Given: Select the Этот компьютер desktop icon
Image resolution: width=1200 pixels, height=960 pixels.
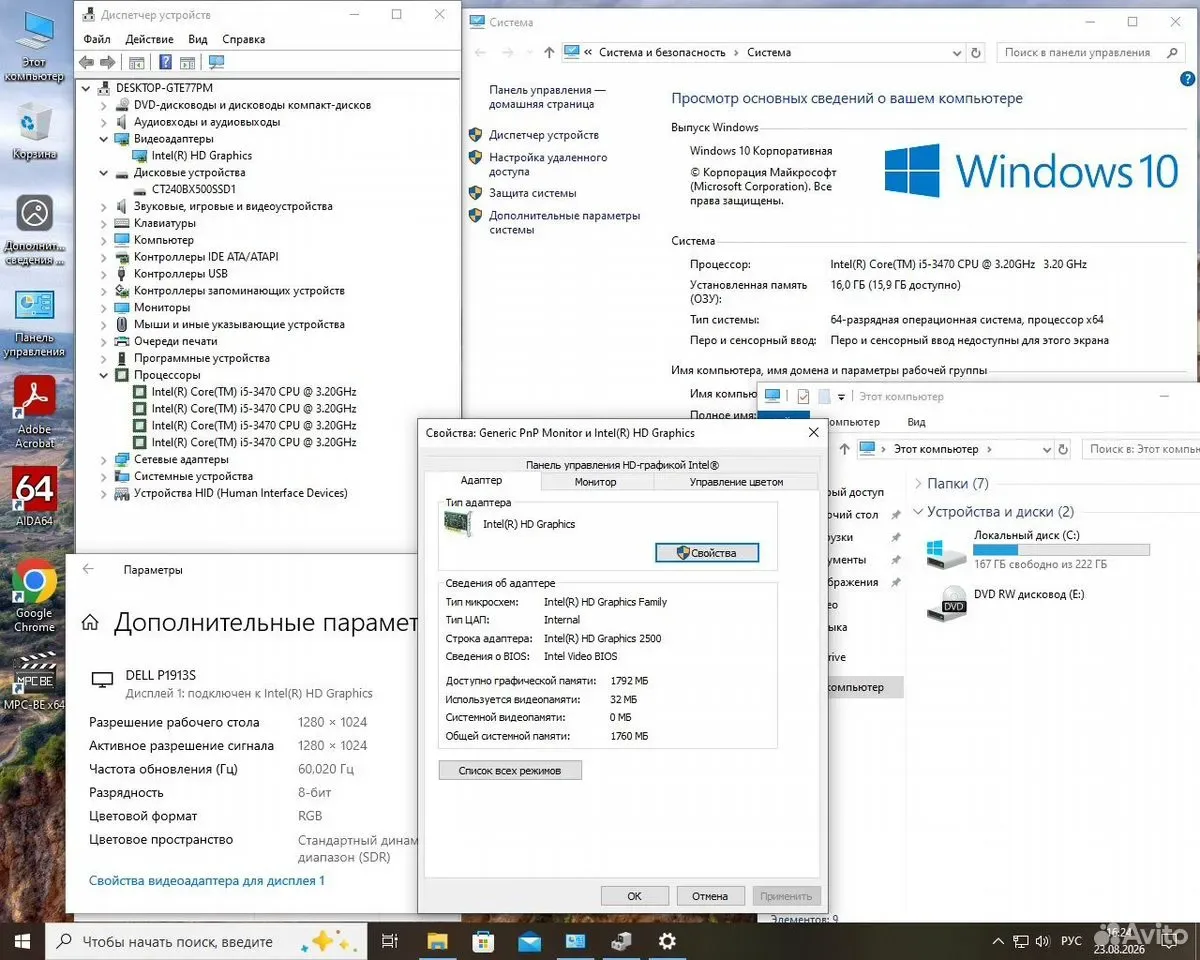Looking at the screenshot, I should click(34, 47).
